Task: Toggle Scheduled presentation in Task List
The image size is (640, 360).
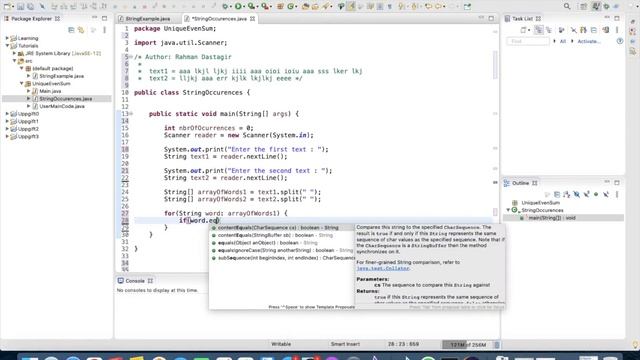Action: pyautogui.click(x=549, y=30)
